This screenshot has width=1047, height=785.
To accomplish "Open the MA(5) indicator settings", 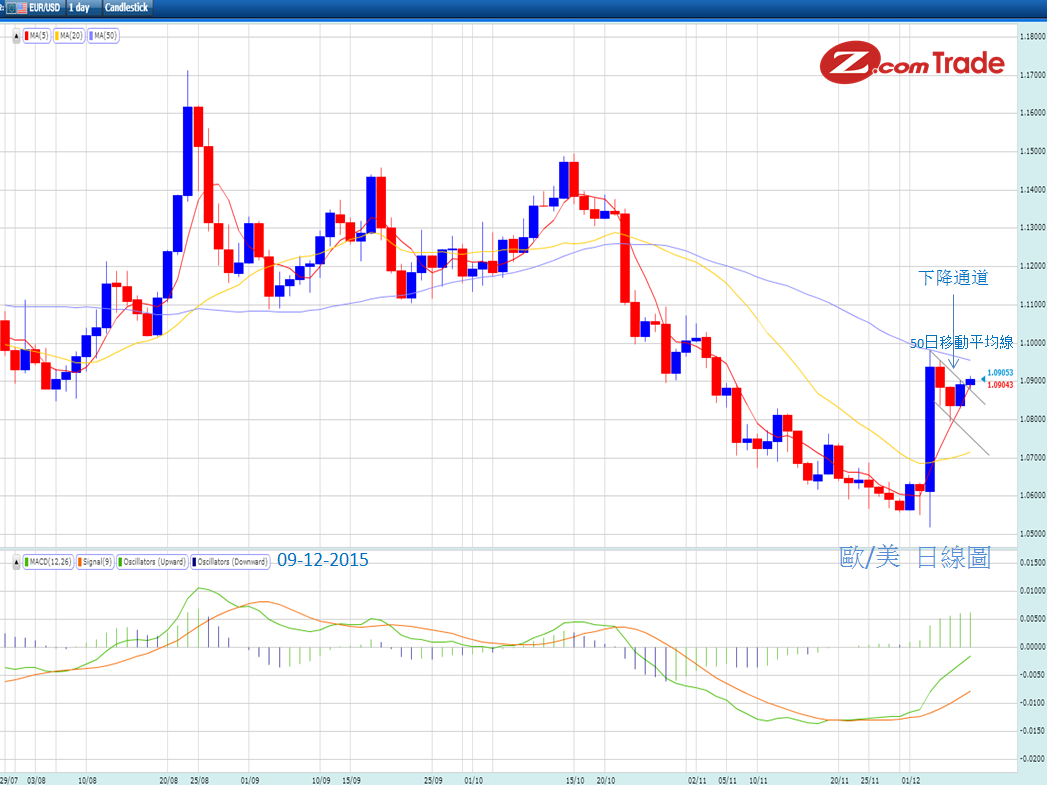I will [x=38, y=35].
